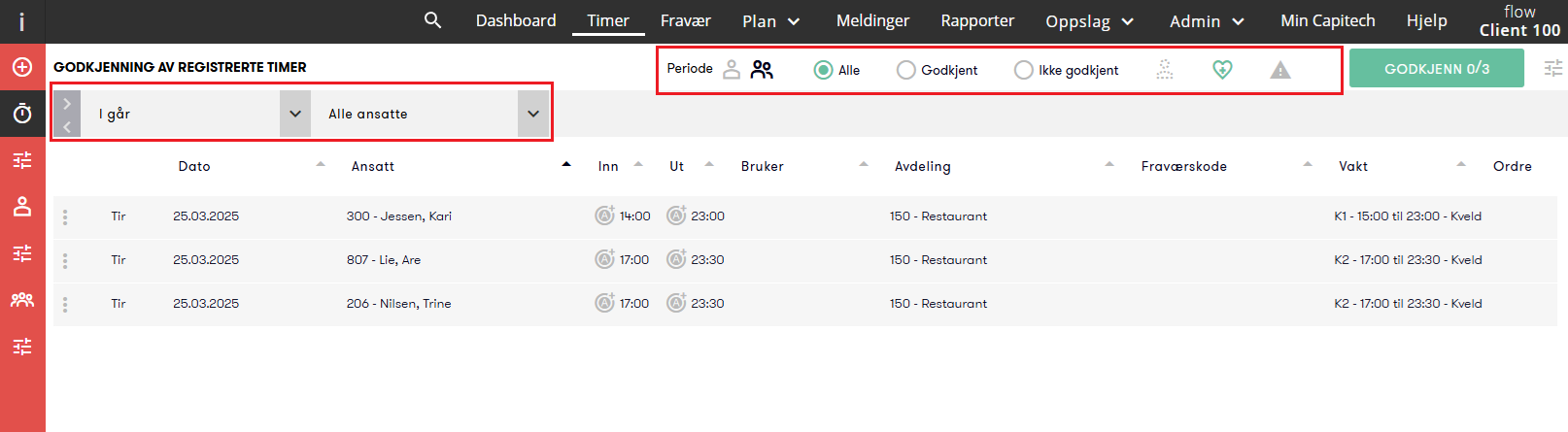Image resolution: width=1568 pixels, height=432 pixels.
Task: Open row options for Jessen, Kari
Action: point(65,216)
